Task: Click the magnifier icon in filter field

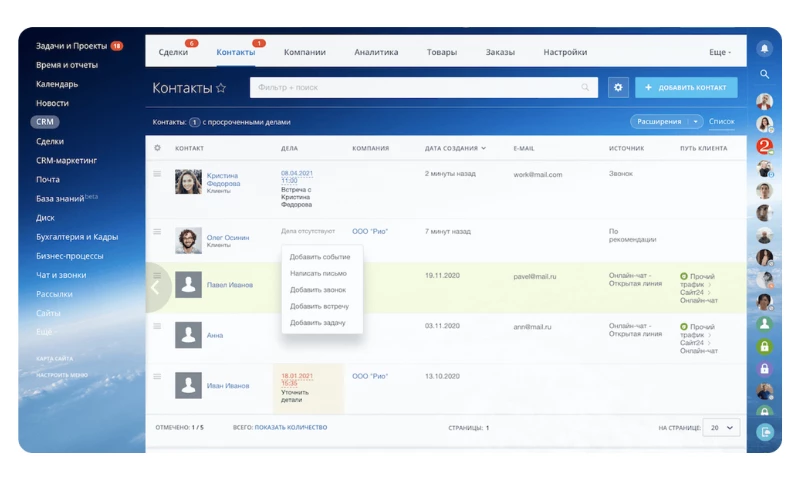Action: (587, 88)
